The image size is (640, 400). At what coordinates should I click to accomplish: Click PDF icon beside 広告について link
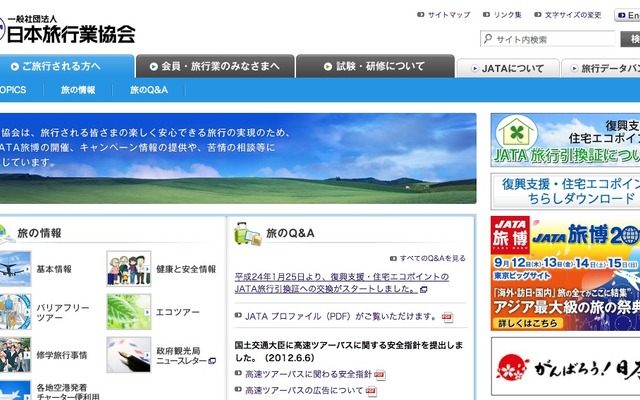[371, 391]
